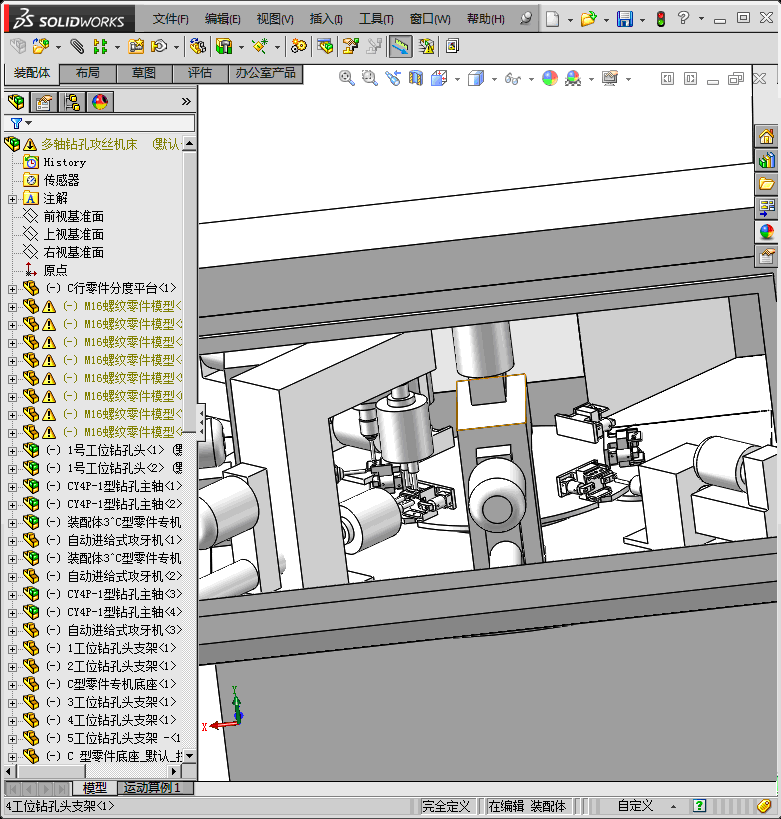Click the Edit Appearance color ball
Image resolution: width=781 pixels, height=819 pixels.
click(x=549, y=78)
